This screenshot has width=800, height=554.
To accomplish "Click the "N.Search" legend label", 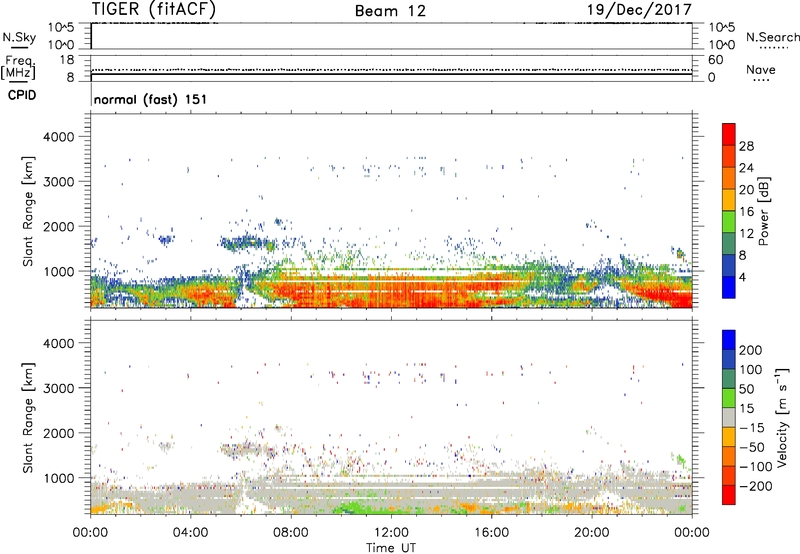I will [772, 37].
